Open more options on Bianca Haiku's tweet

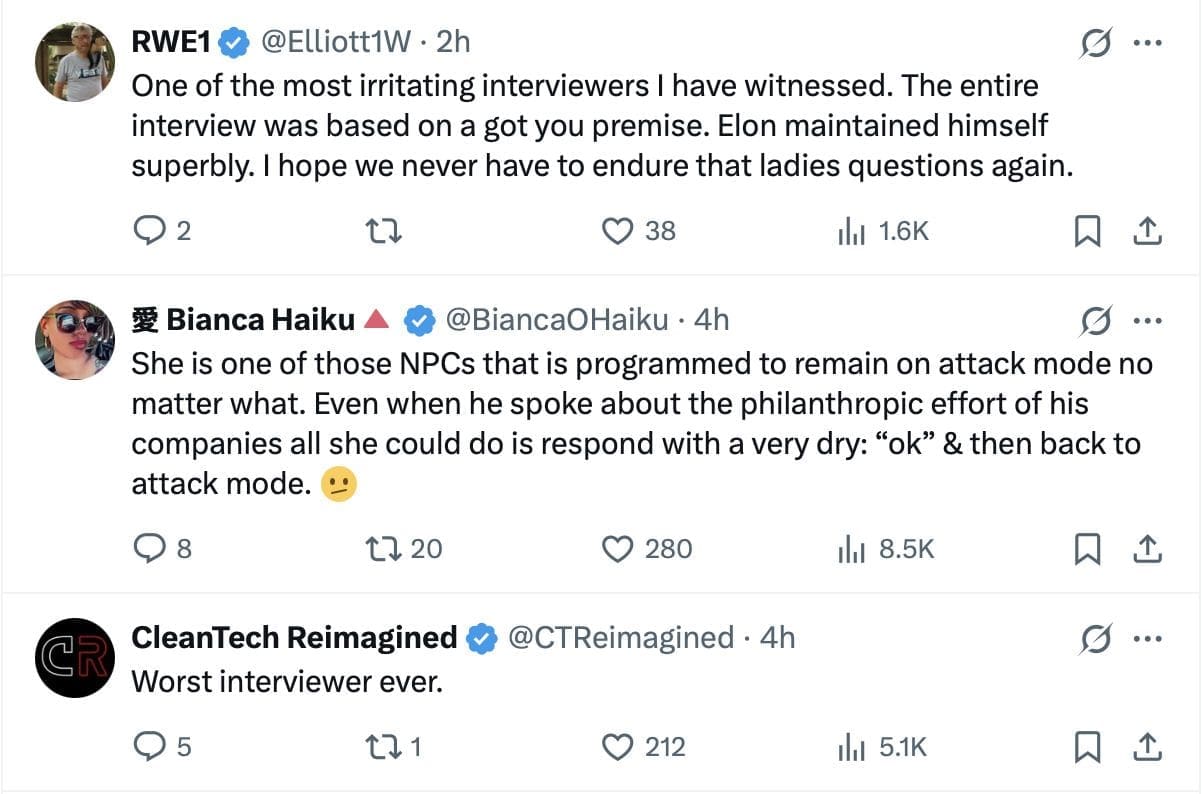click(1147, 321)
